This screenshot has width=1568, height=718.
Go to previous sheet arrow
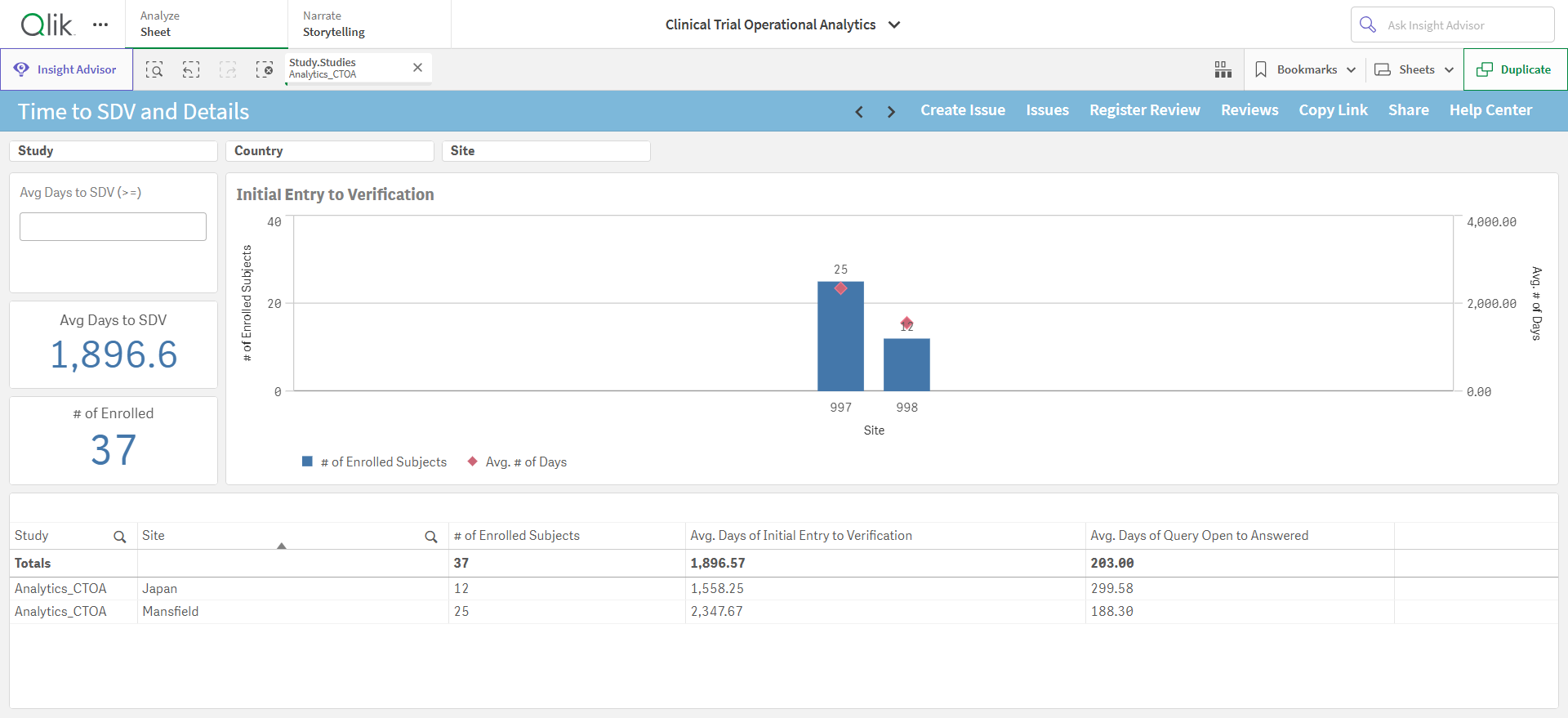(859, 112)
